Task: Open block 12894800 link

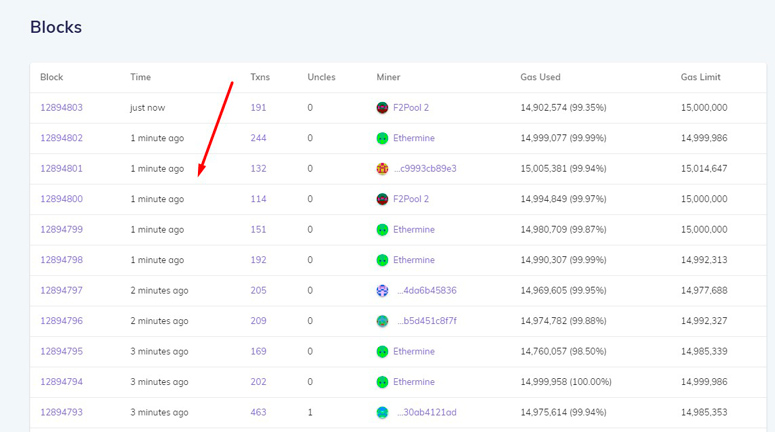Action: point(61,199)
